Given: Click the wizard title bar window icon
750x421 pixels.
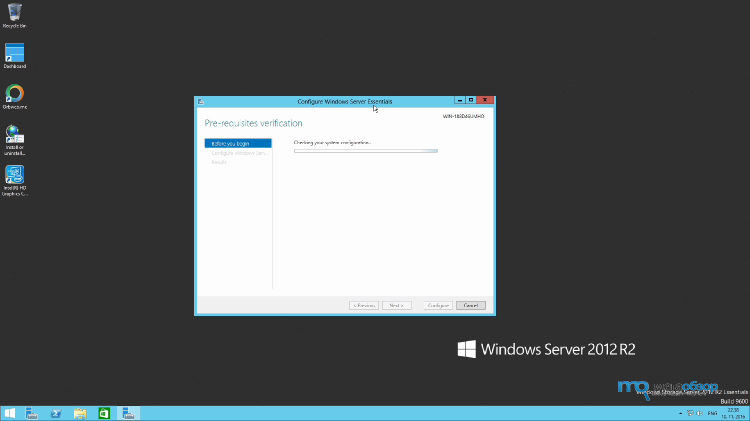Looking at the screenshot, I should coord(201,101).
